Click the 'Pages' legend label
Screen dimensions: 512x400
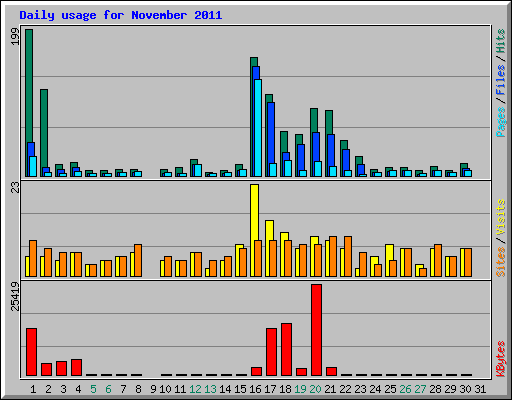[x=500, y=122]
